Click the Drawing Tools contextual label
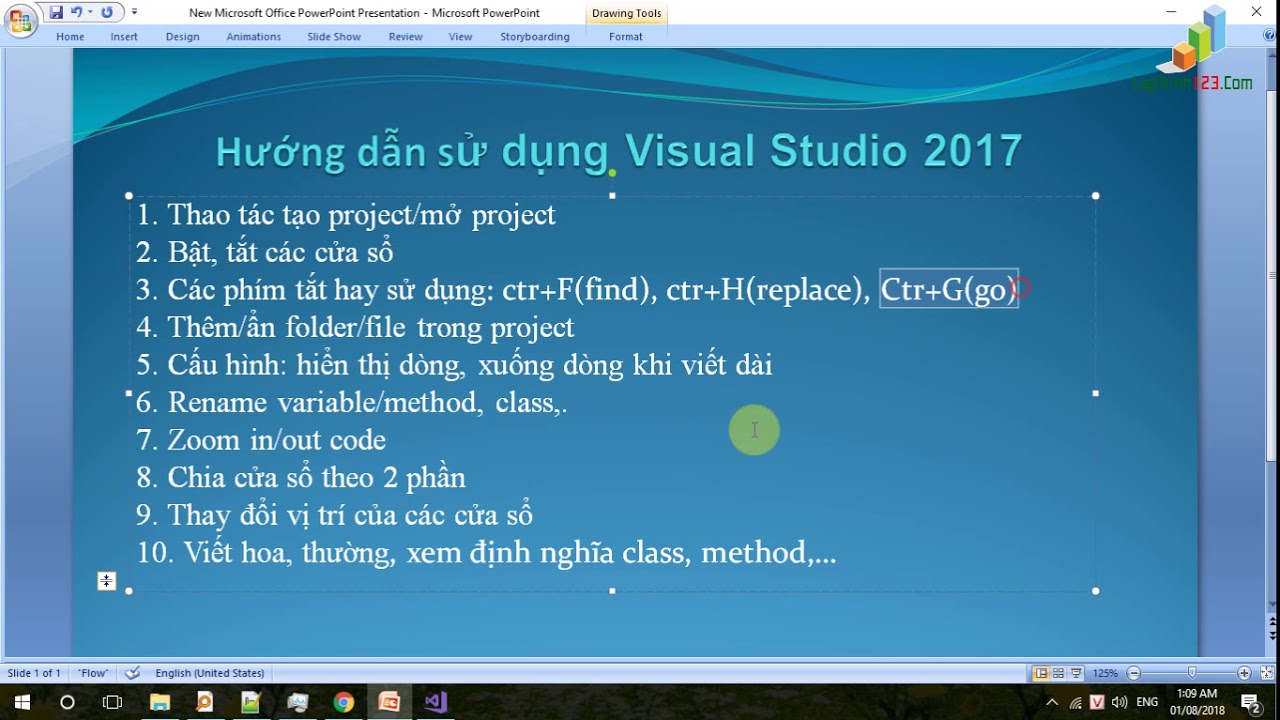The width and height of the screenshot is (1280, 720). [x=627, y=14]
